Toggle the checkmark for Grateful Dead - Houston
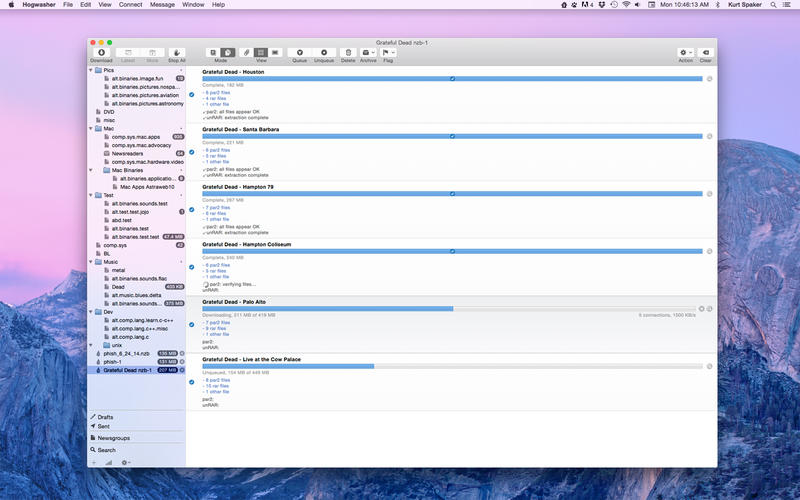Image resolution: width=800 pixels, height=500 pixels. tap(191, 95)
